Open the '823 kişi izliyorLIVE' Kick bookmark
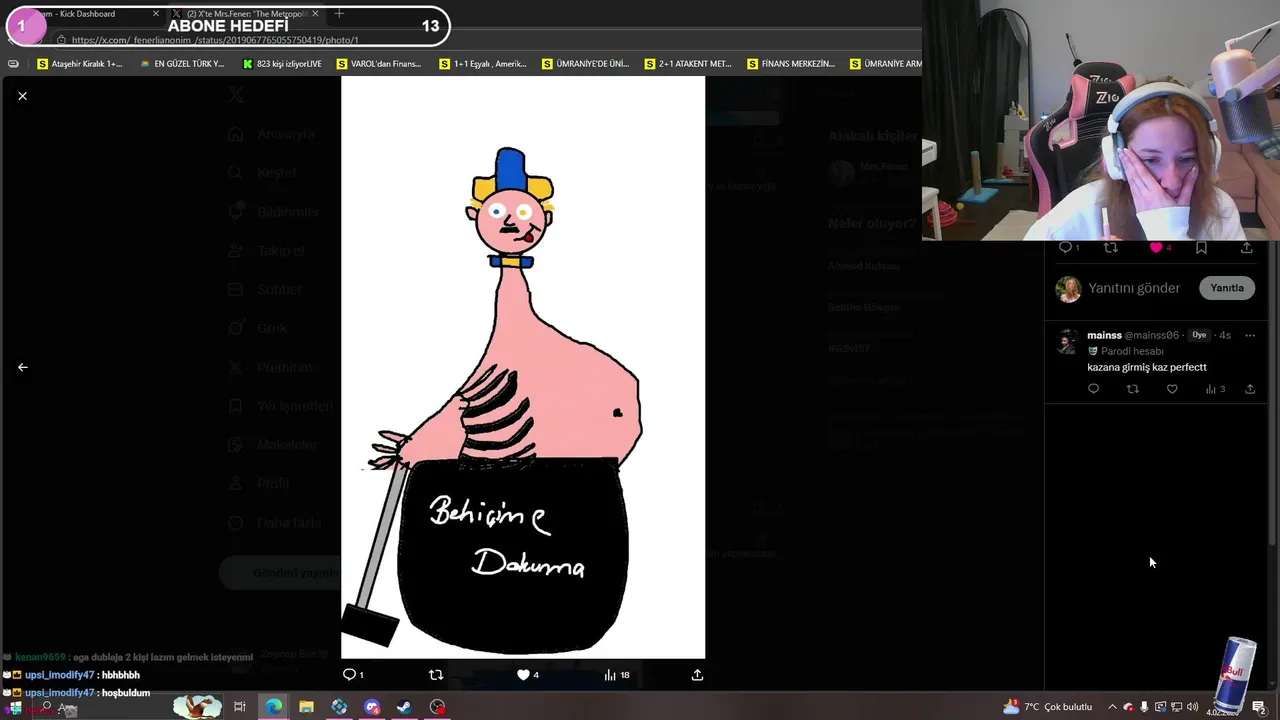 282,64
